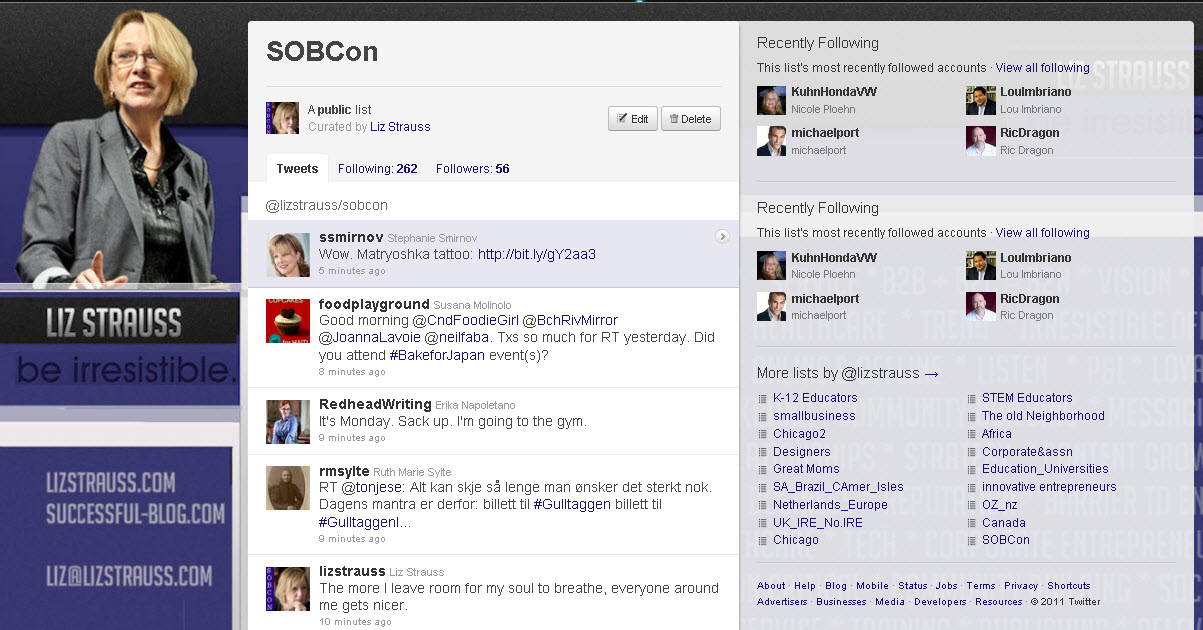
Task: Select the Tweets tab
Action: point(297,169)
